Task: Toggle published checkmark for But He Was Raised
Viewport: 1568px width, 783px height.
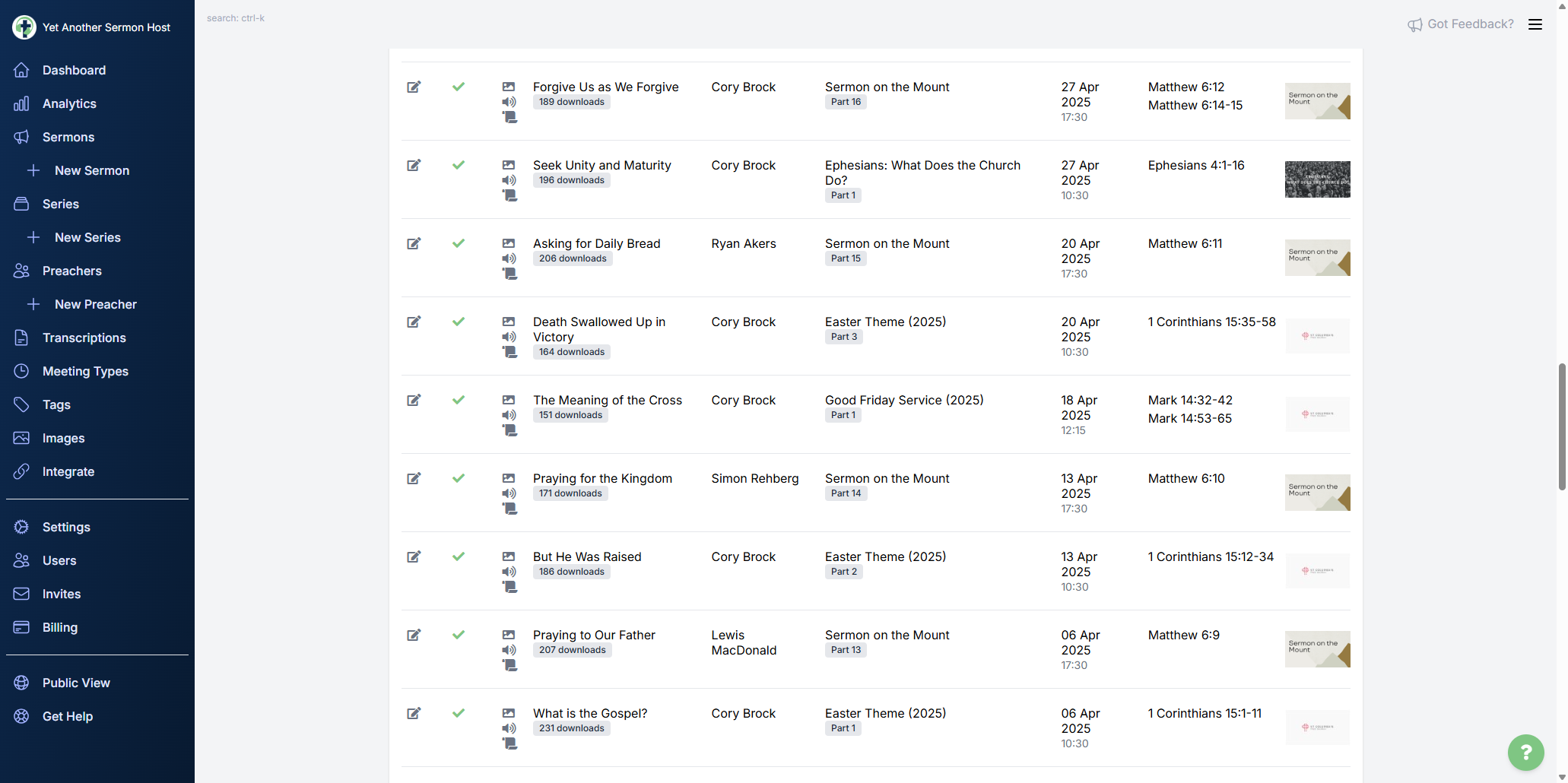Action: (459, 556)
